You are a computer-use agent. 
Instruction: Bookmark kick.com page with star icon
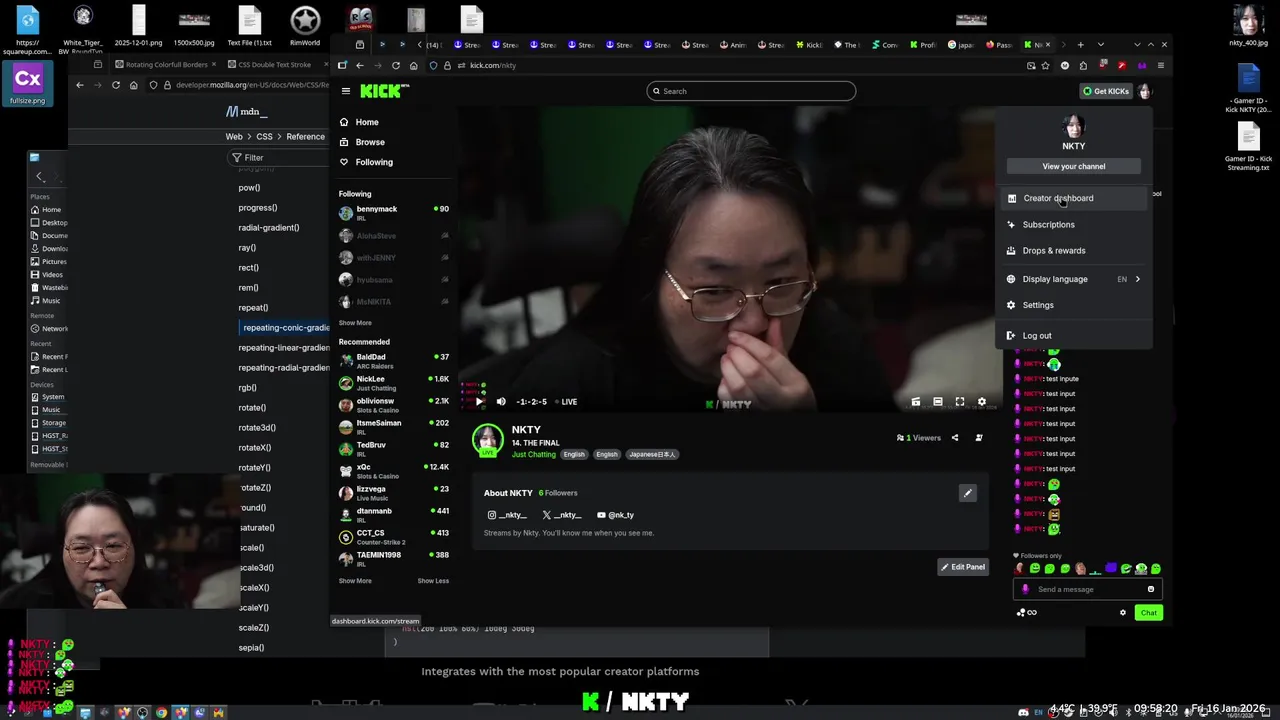tap(1045, 65)
